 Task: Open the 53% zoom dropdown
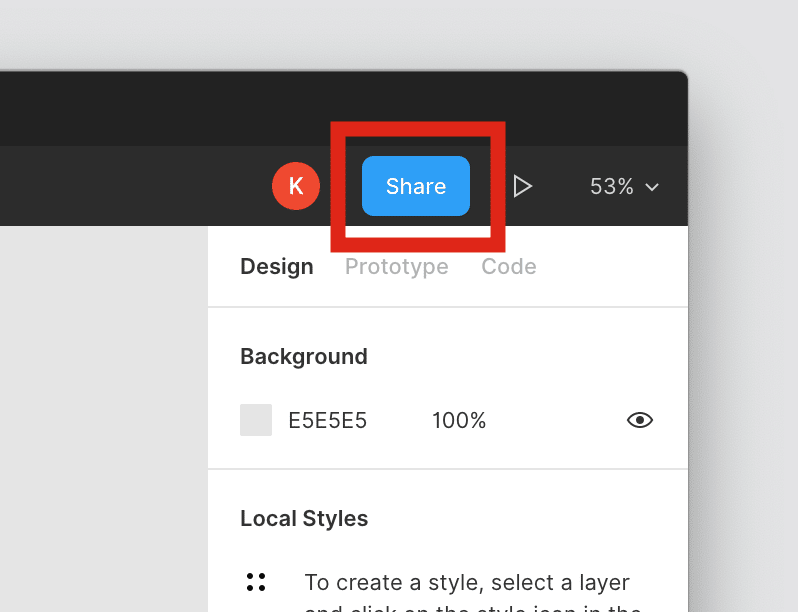coord(612,186)
